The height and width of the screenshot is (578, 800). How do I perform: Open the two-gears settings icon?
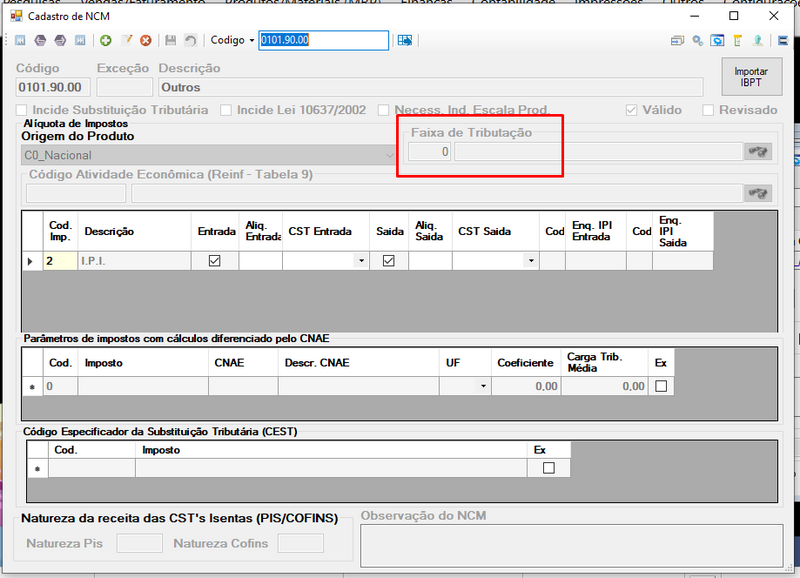click(x=697, y=40)
